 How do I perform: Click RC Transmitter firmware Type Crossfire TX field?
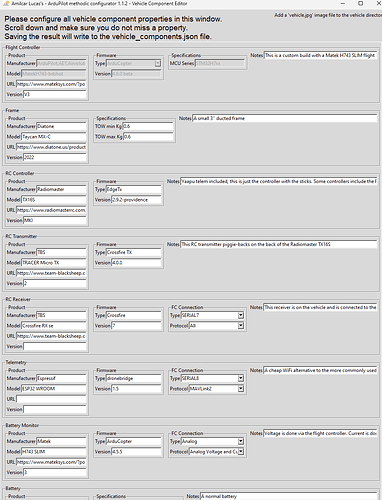click(x=133, y=252)
